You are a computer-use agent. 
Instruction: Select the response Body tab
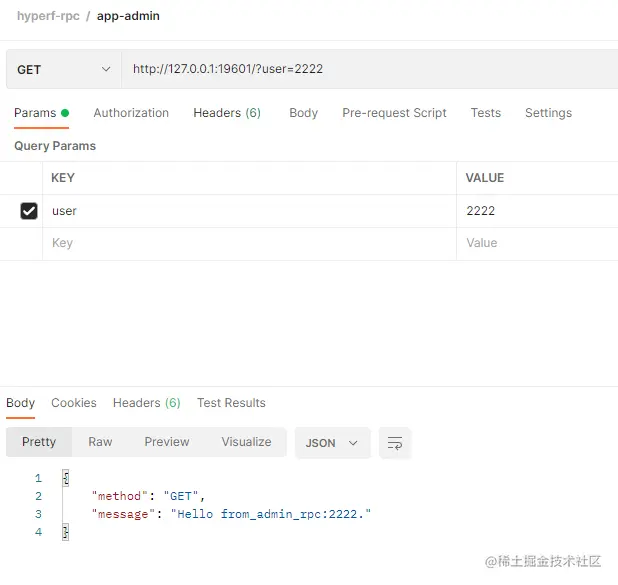[x=20, y=403]
